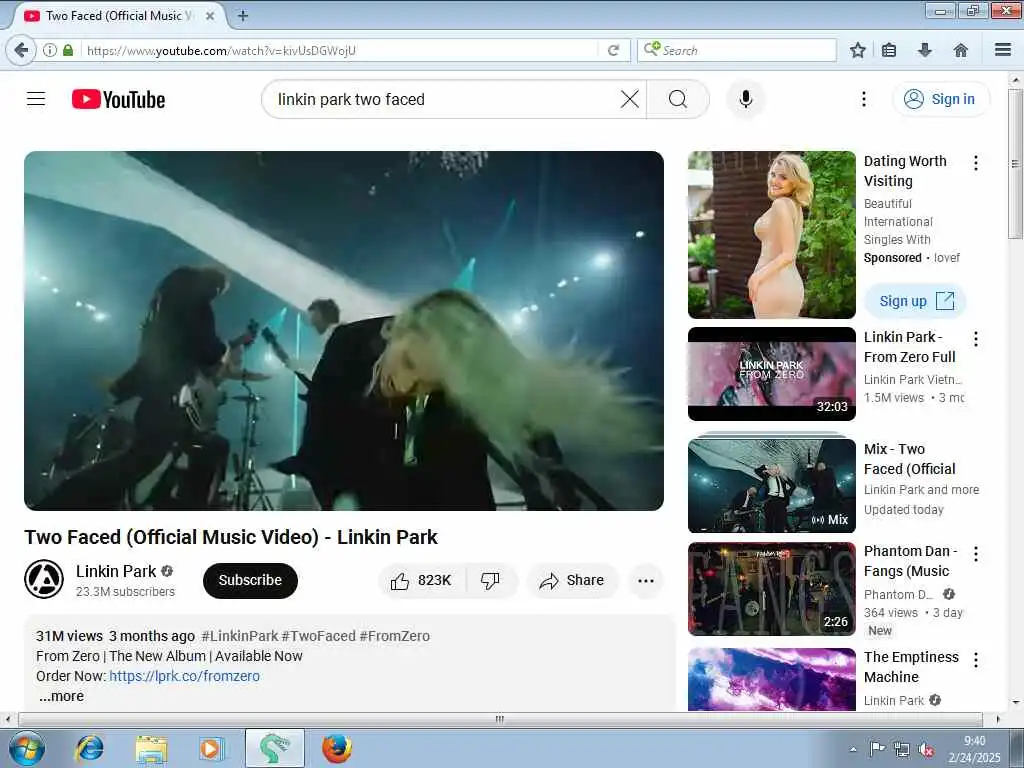Click the main video player
1024x768 pixels.
tap(344, 330)
